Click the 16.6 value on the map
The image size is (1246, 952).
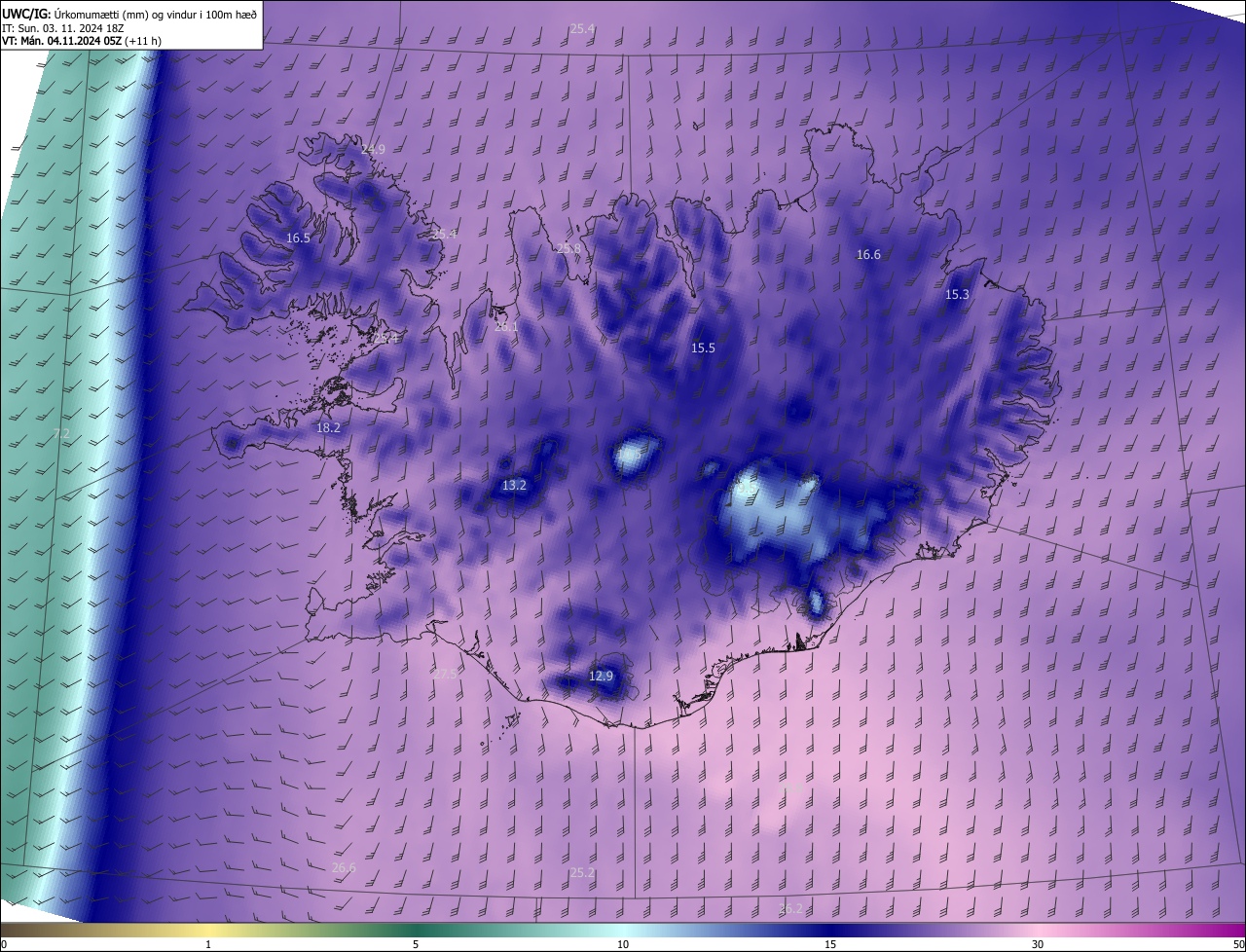click(868, 255)
